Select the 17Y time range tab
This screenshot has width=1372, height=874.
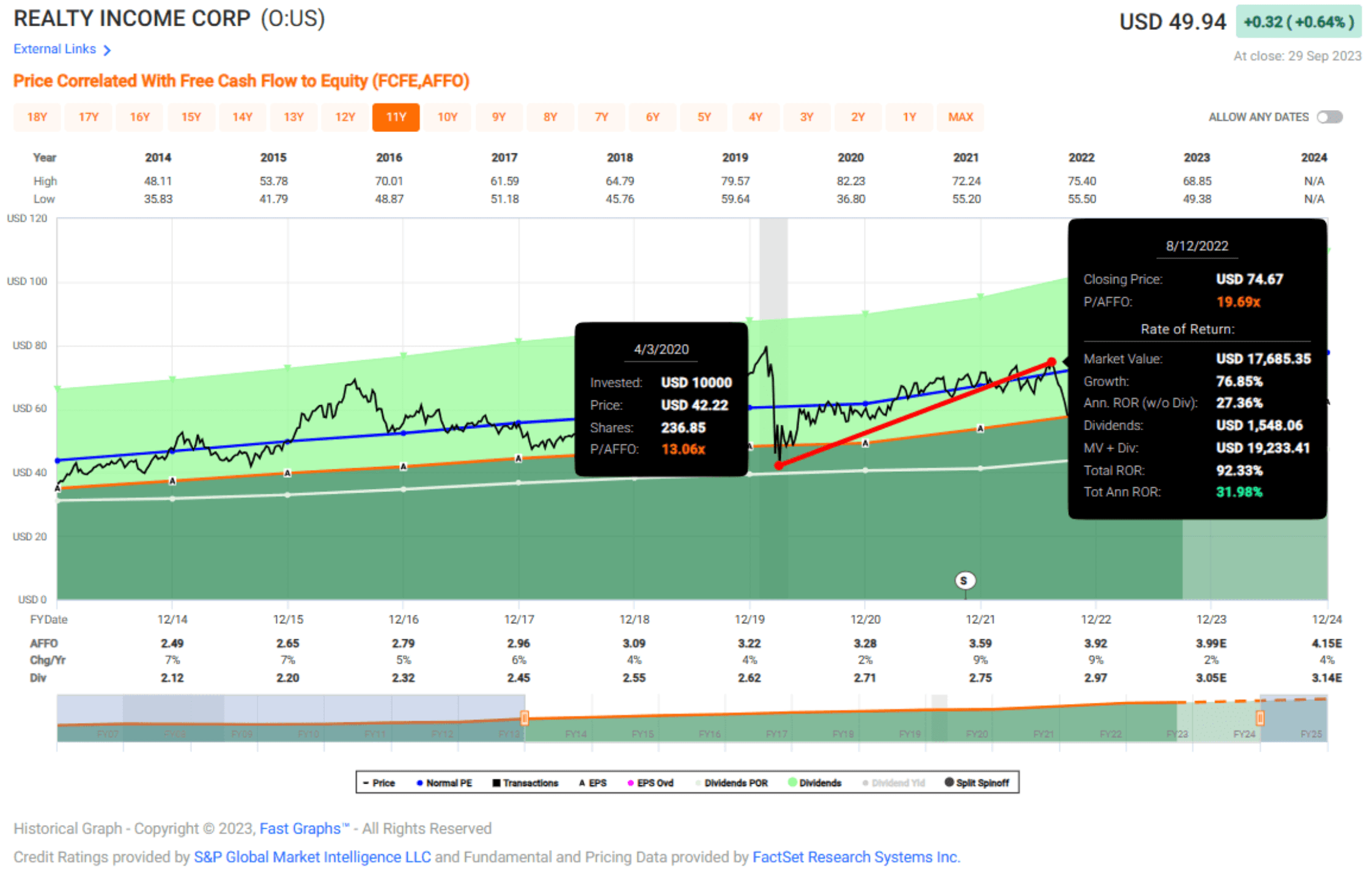89,117
